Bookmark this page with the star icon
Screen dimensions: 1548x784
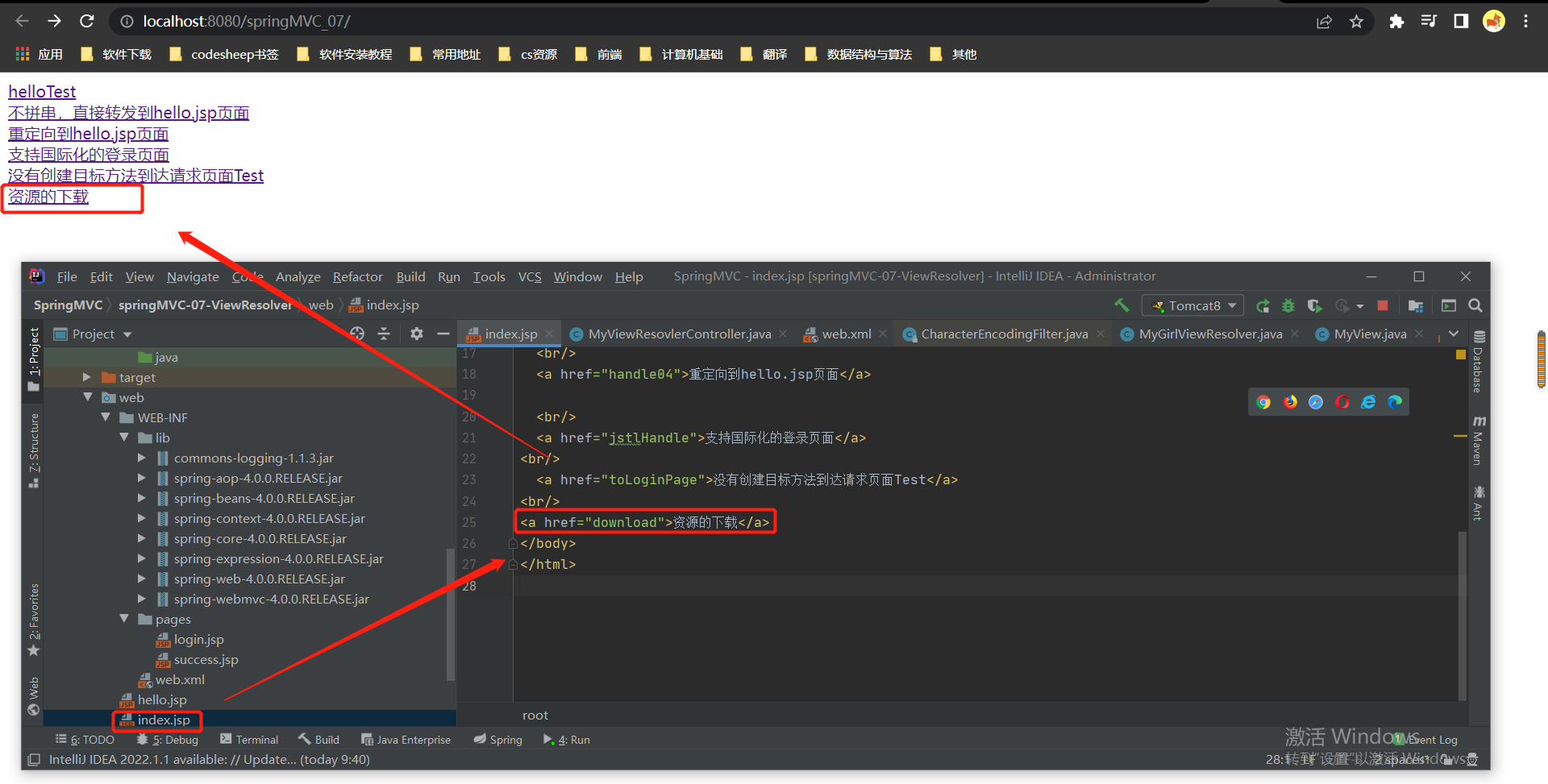(1357, 22)
